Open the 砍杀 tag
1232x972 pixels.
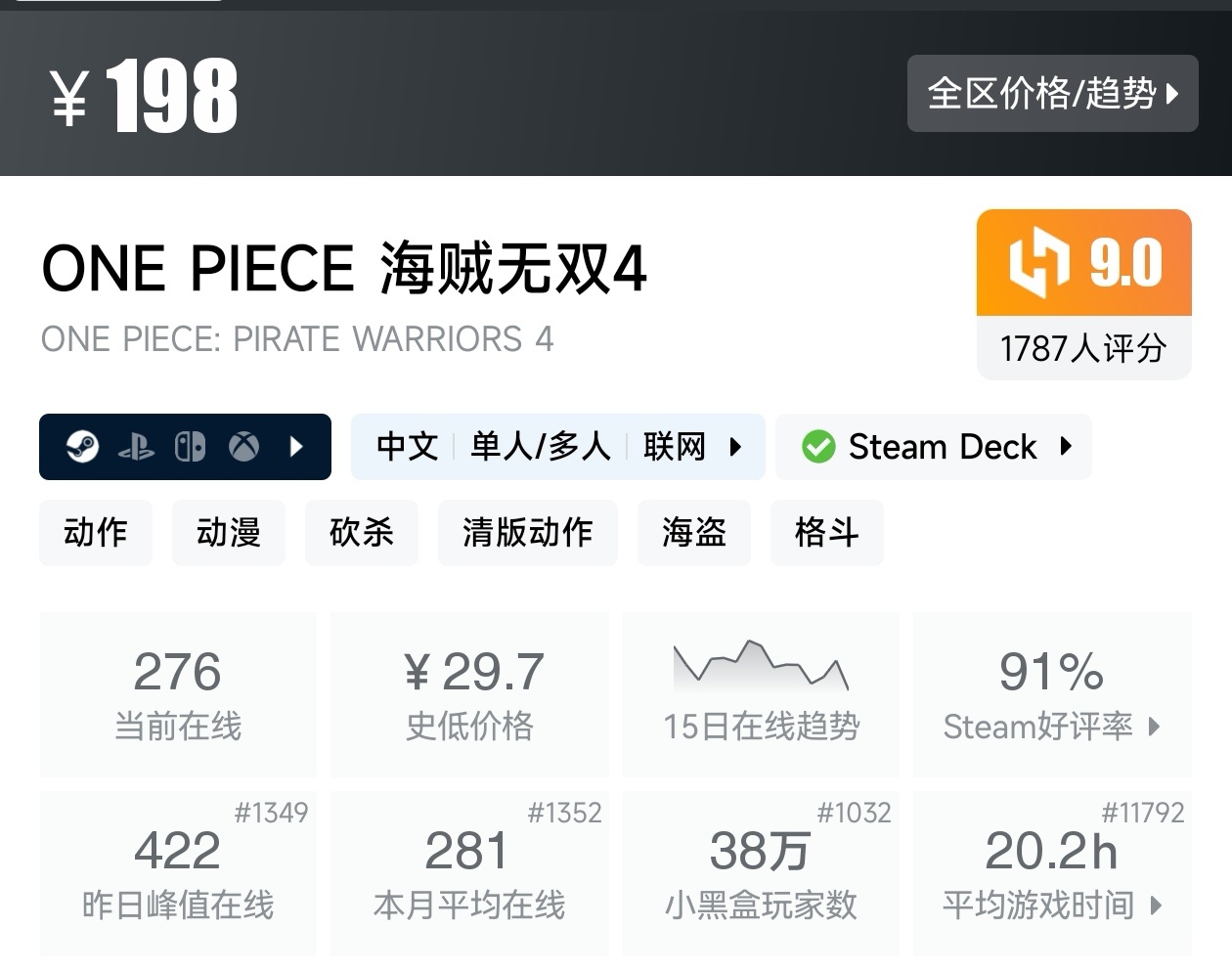[x=362, y=533]
